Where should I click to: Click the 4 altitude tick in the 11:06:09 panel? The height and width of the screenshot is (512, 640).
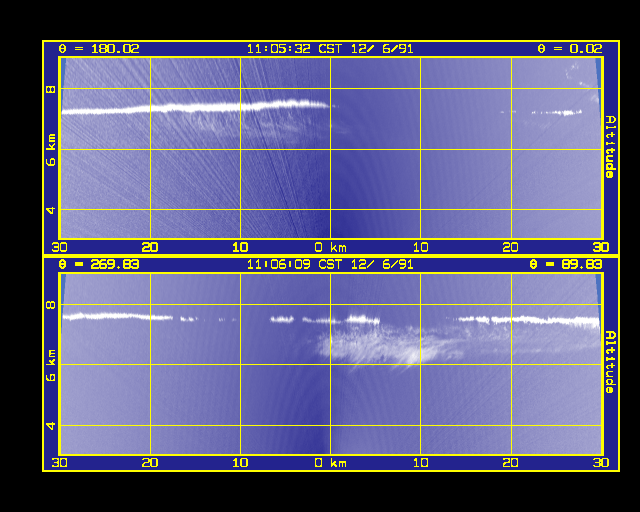pos(51,426)
